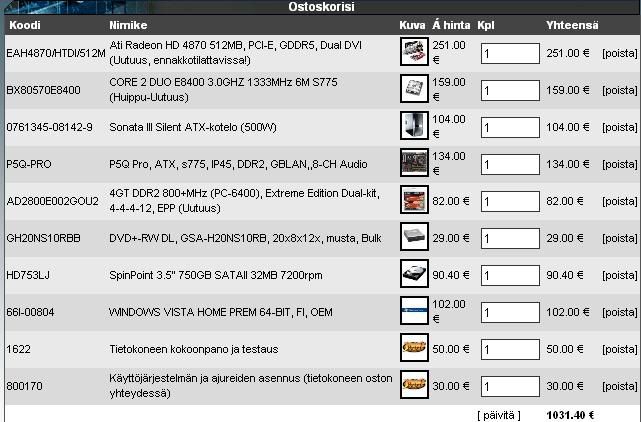
Task: Remove P5Q Pro with poista link
Action: click(619, 164)
